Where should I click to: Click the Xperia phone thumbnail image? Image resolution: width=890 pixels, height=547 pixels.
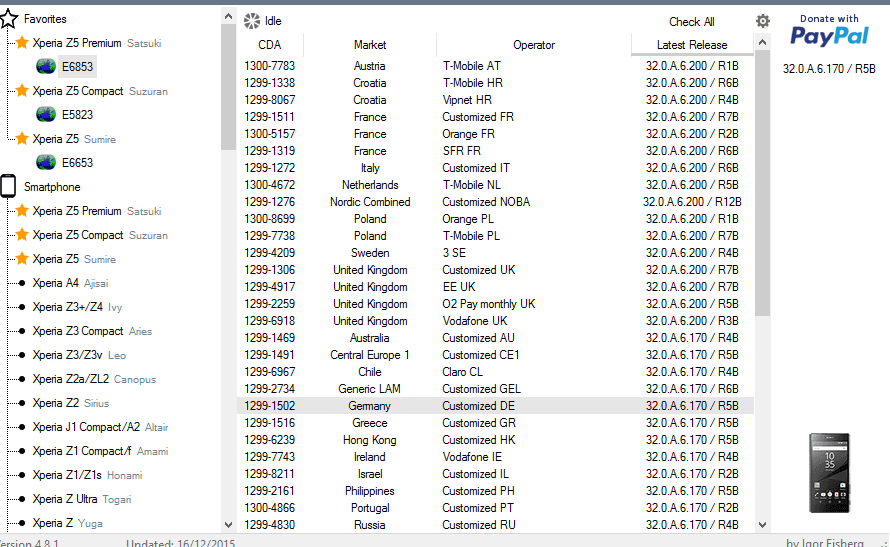click(x=829, y=473)
